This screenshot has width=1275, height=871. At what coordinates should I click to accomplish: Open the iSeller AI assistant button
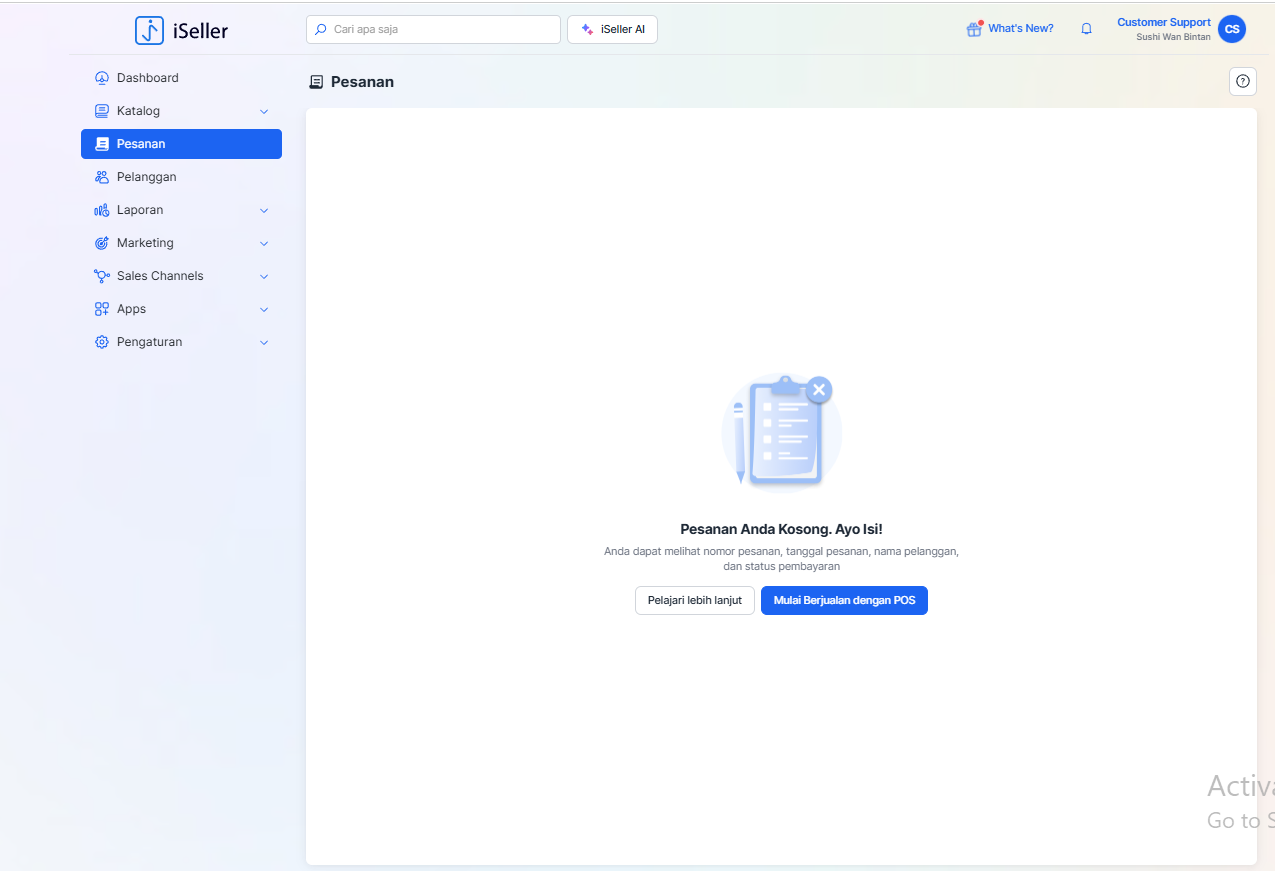tap(612, 30)
